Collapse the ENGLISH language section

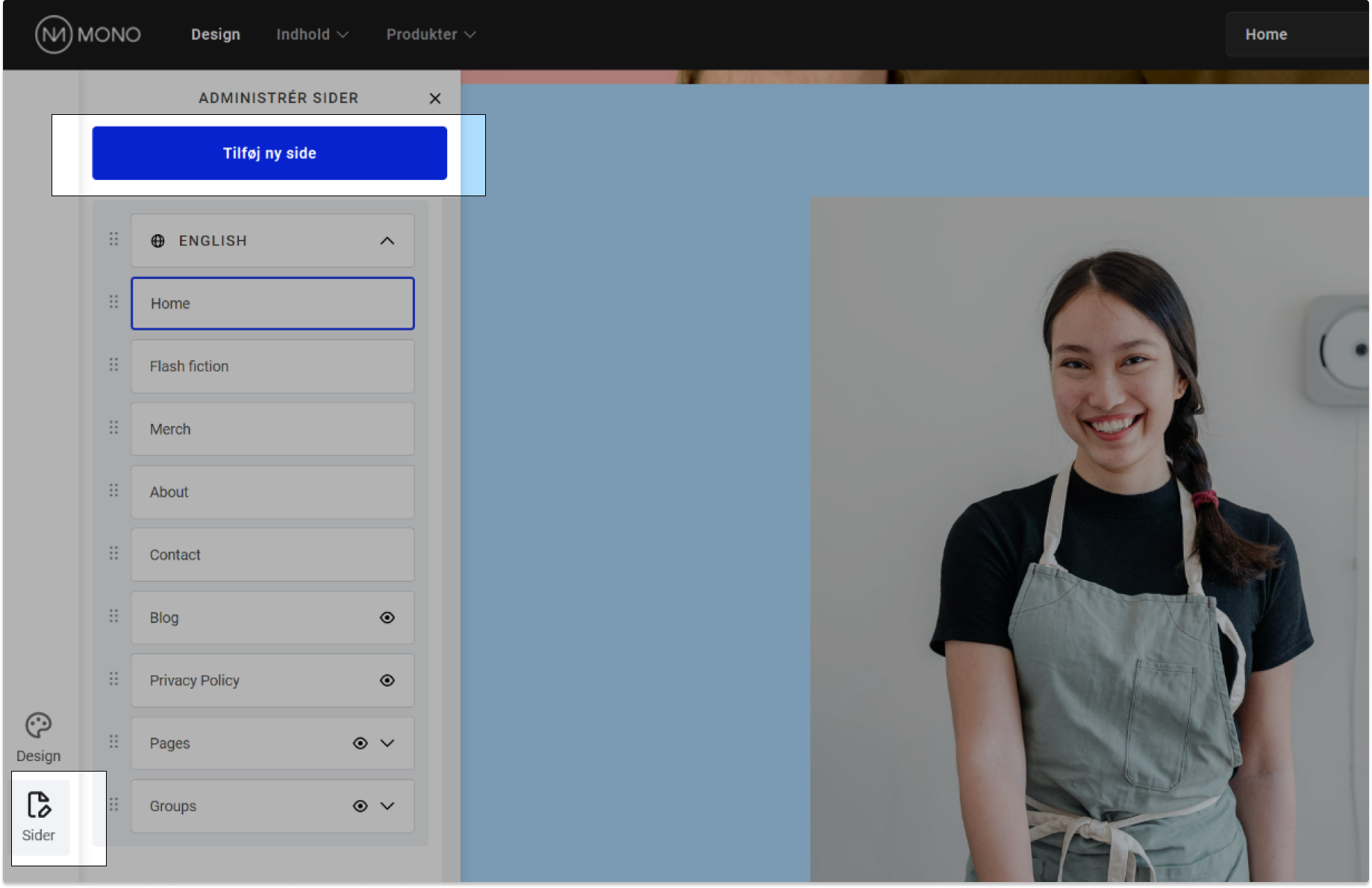[x=387, y=241]
